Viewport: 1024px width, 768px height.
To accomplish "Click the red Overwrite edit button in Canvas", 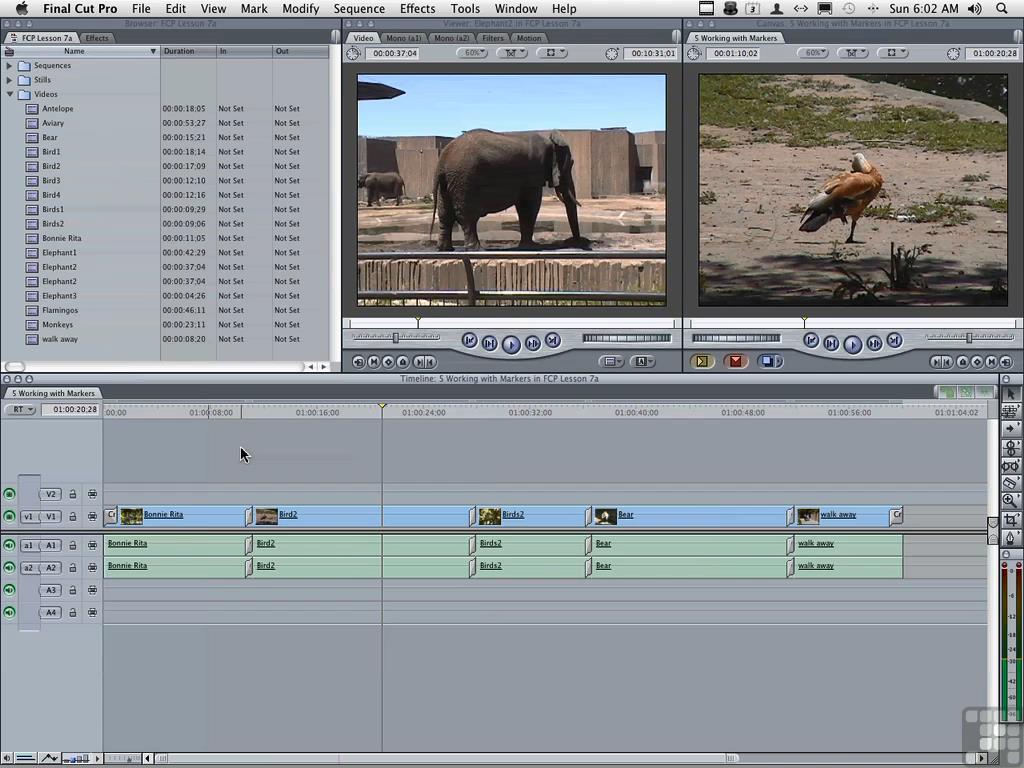I will 736,361.
